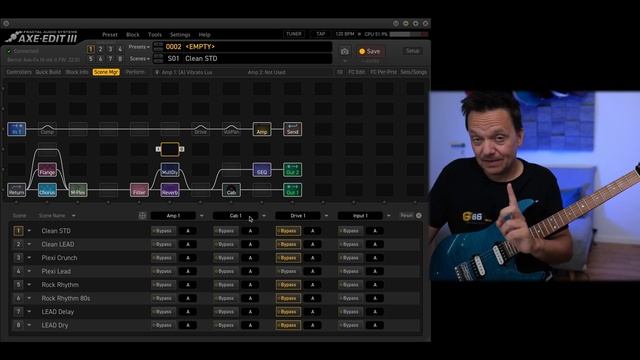Click the Clean LEAD scene name

point(58,244)
